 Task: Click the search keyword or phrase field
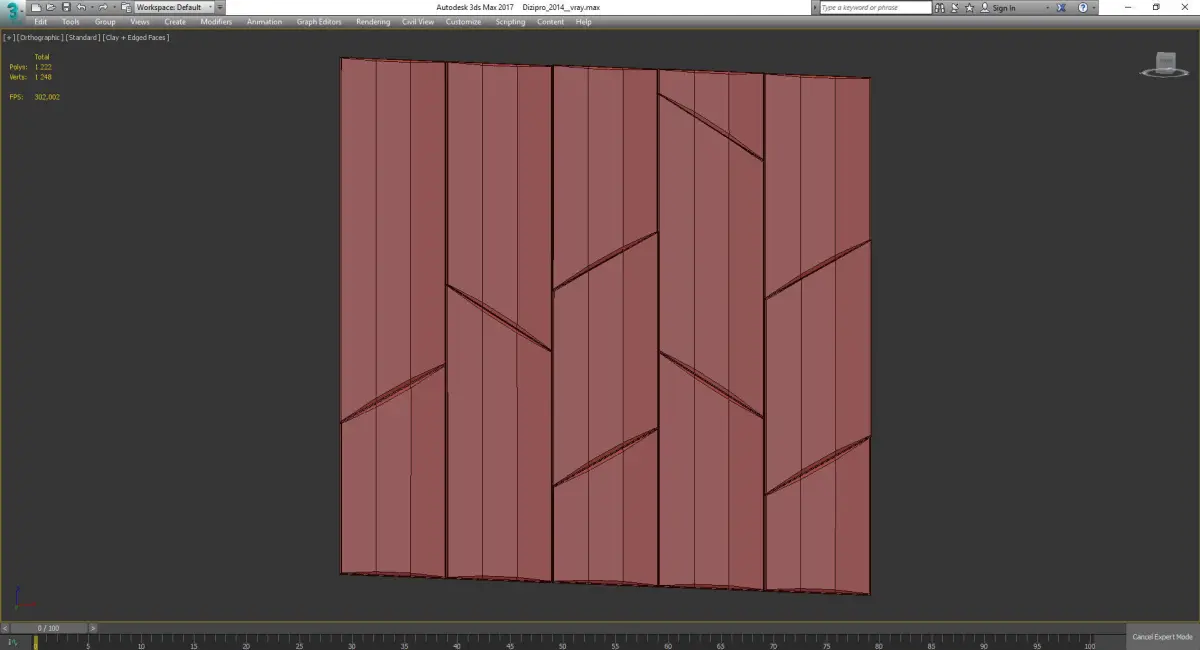pos(876,7)
